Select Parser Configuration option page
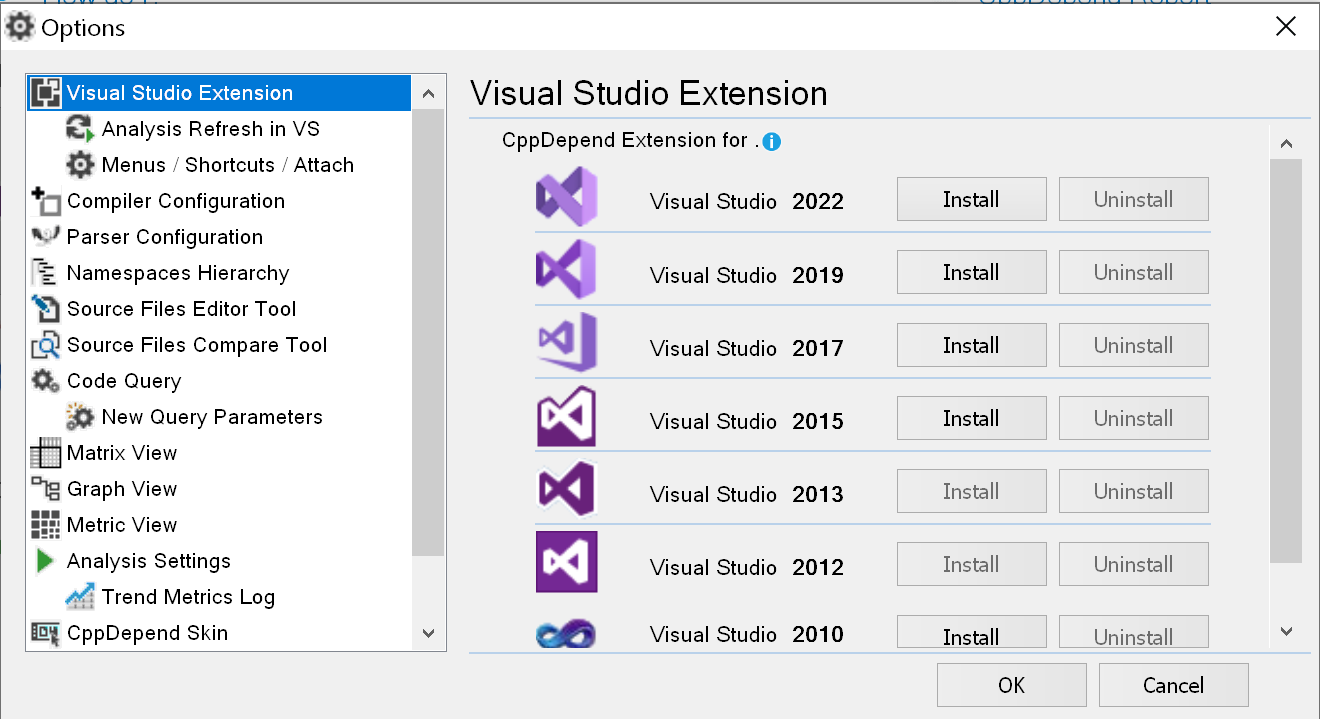1320x719 pixels. [165, 237]
